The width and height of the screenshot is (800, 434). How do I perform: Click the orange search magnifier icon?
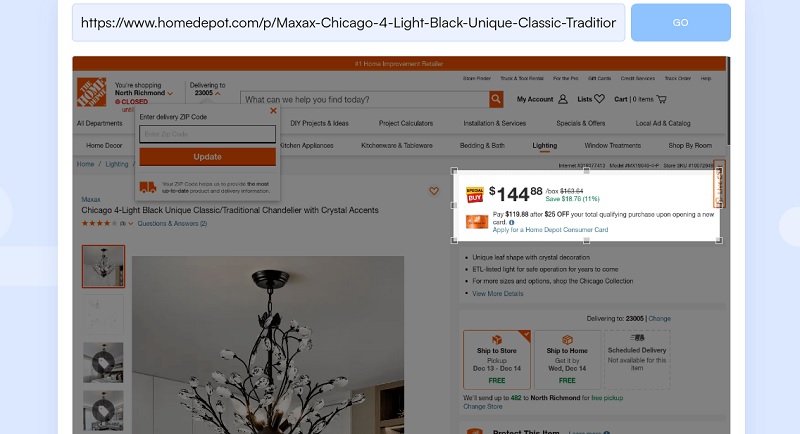(x=496, y=99)
